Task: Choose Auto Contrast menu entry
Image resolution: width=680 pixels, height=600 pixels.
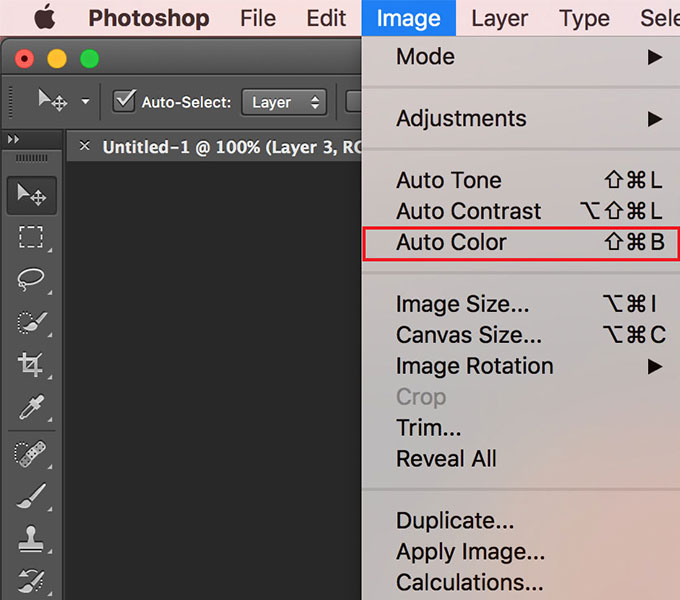Action: coord(521,212)
